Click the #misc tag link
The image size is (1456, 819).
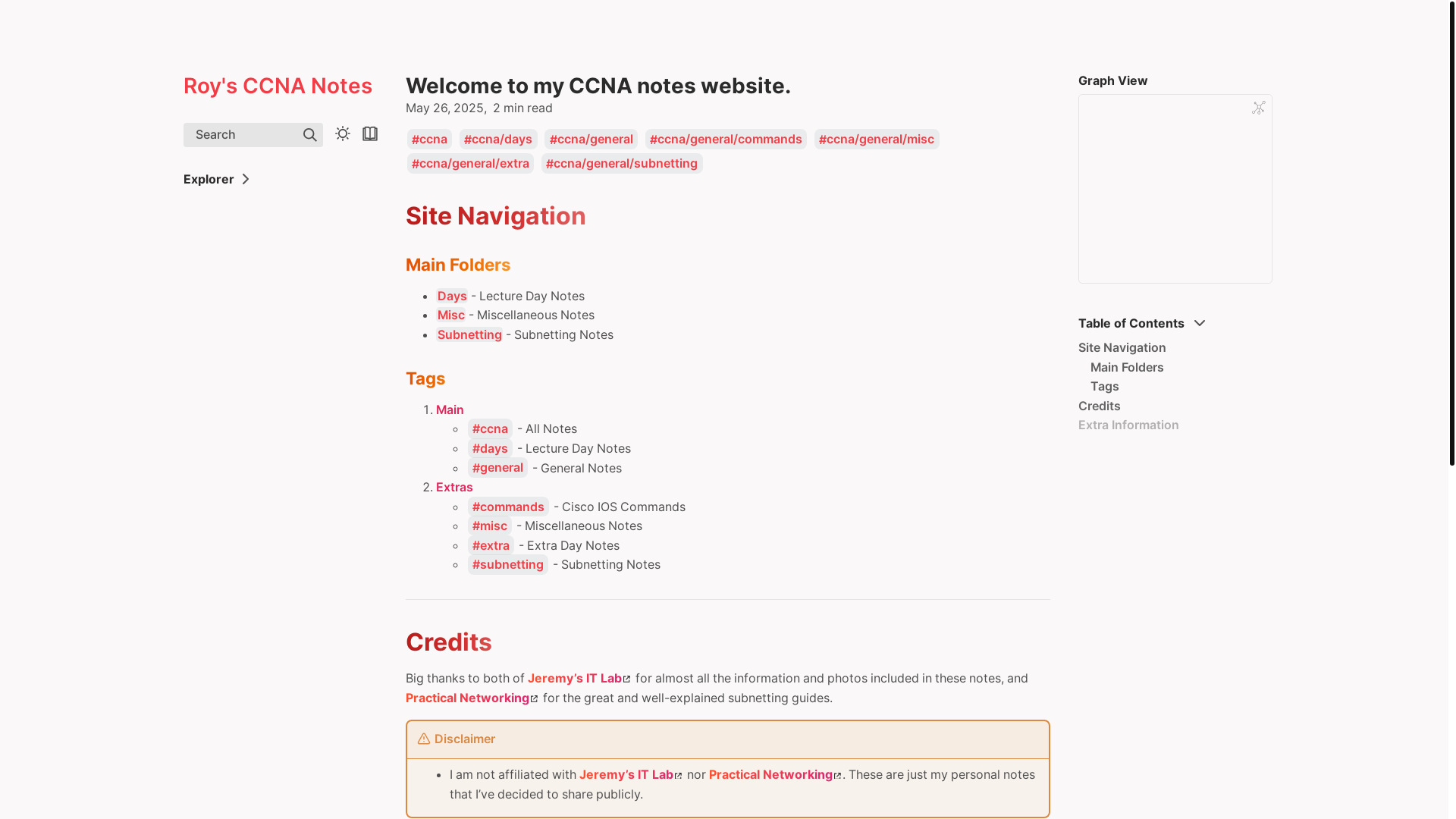coord(490,526)
